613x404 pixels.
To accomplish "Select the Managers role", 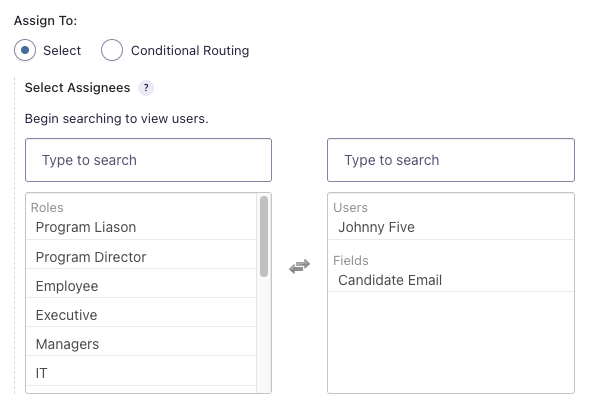I will coord(67,344).
